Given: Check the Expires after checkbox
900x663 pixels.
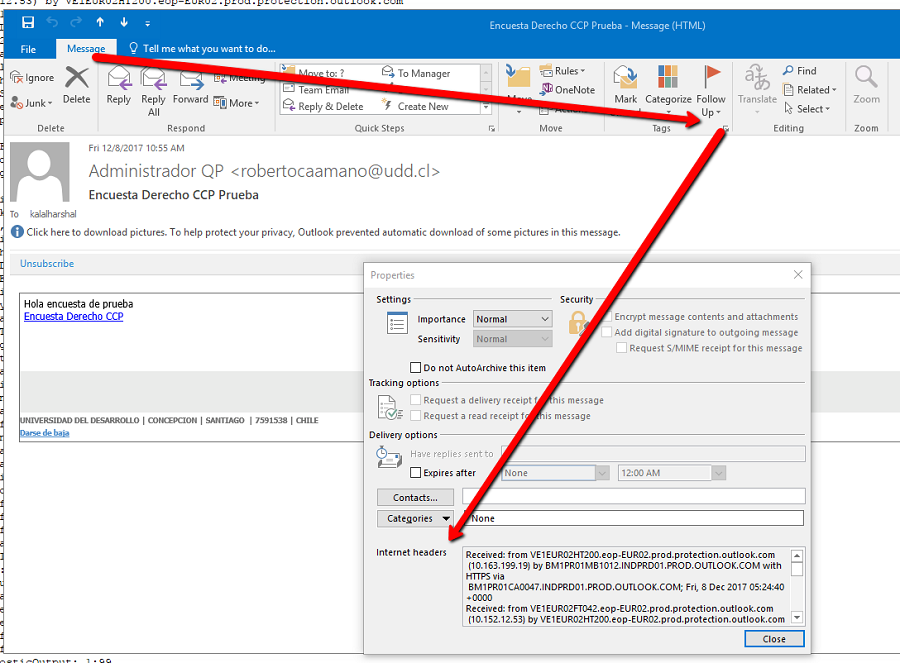Looking at the screenshot, I should (x=416, y=472).
